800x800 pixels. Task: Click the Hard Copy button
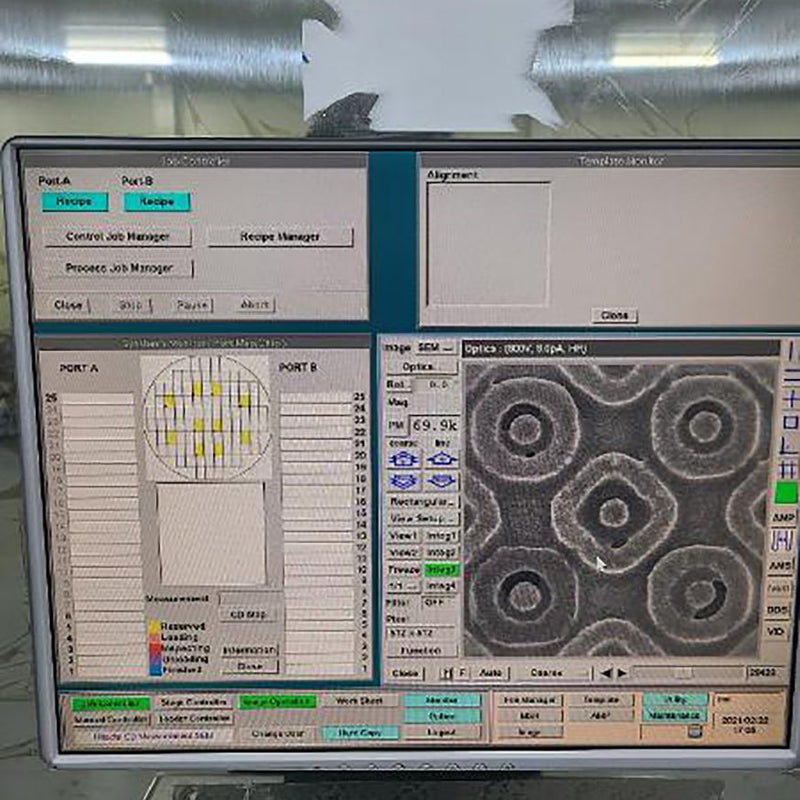360,733
